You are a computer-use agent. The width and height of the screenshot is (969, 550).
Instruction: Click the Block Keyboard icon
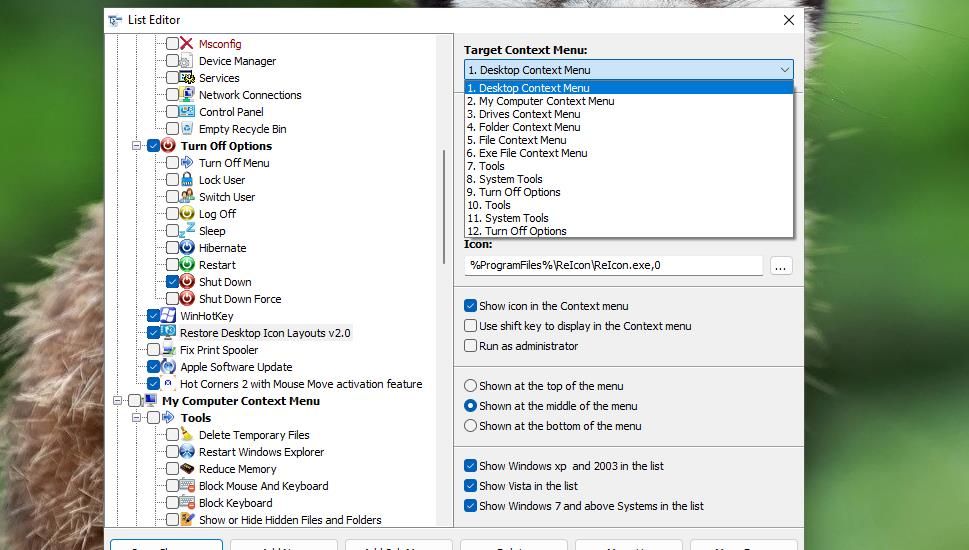pos(187,503)
